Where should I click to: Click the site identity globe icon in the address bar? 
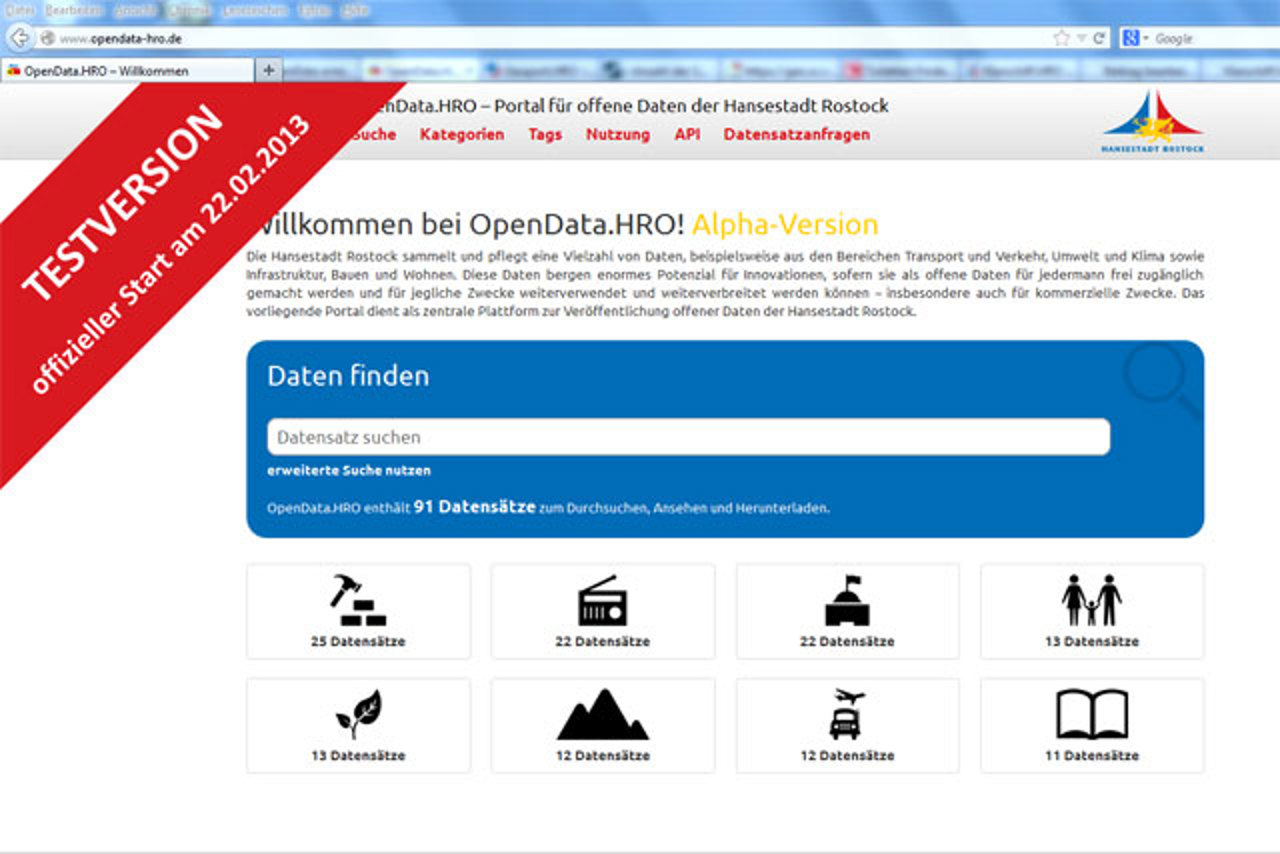(x=46, y=38)
